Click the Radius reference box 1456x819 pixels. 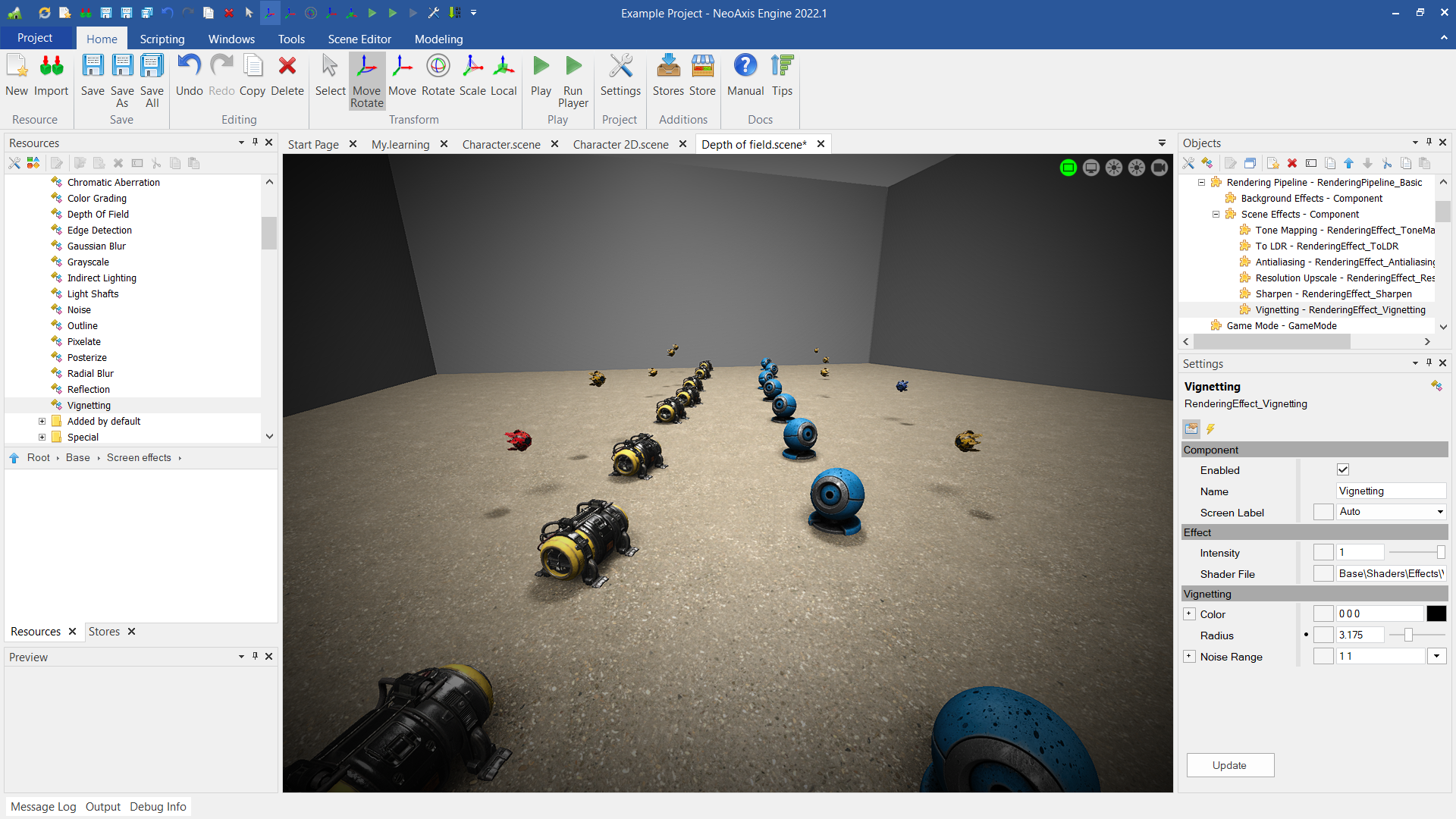click(1323, 635)
